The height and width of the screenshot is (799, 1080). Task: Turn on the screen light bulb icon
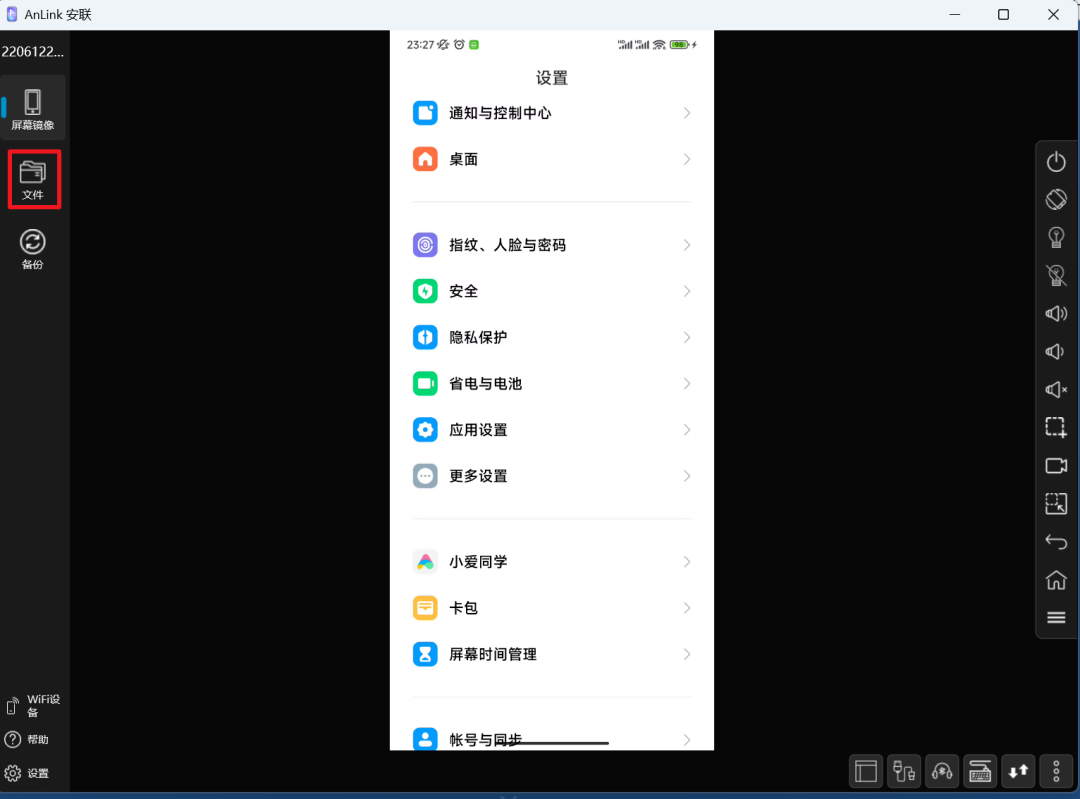coord(1056,237)
